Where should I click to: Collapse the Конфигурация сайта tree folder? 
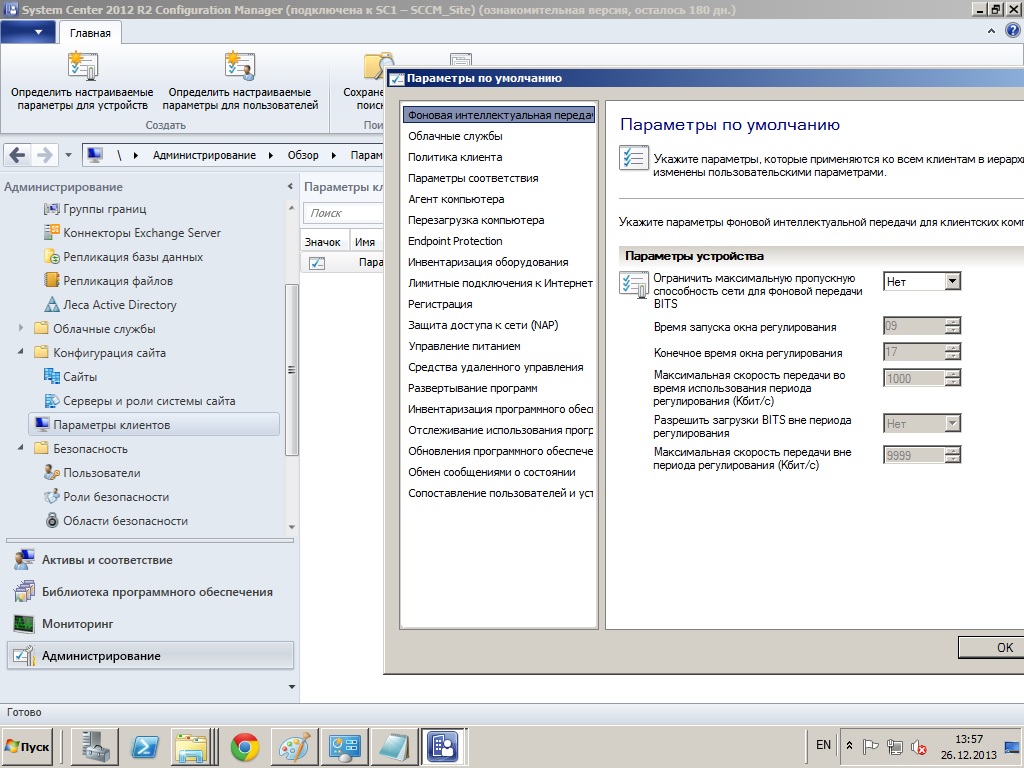click(x=20, y=352)
